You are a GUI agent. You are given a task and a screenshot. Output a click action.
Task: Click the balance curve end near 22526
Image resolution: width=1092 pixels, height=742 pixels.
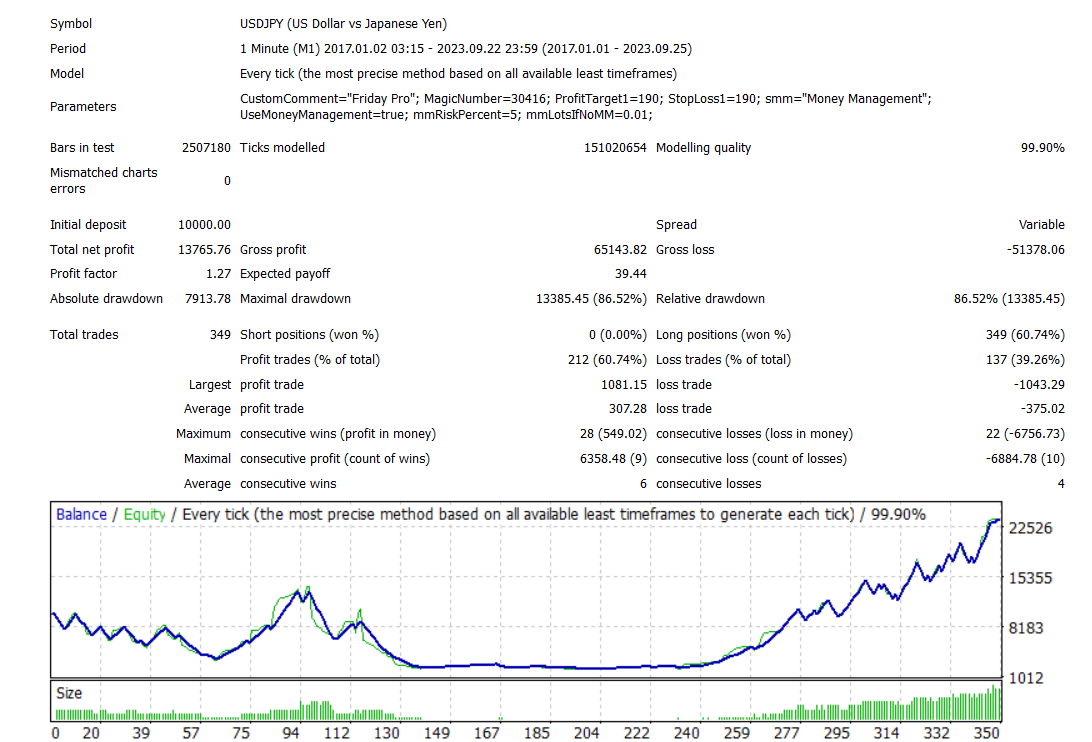click(x=998, y=520)
